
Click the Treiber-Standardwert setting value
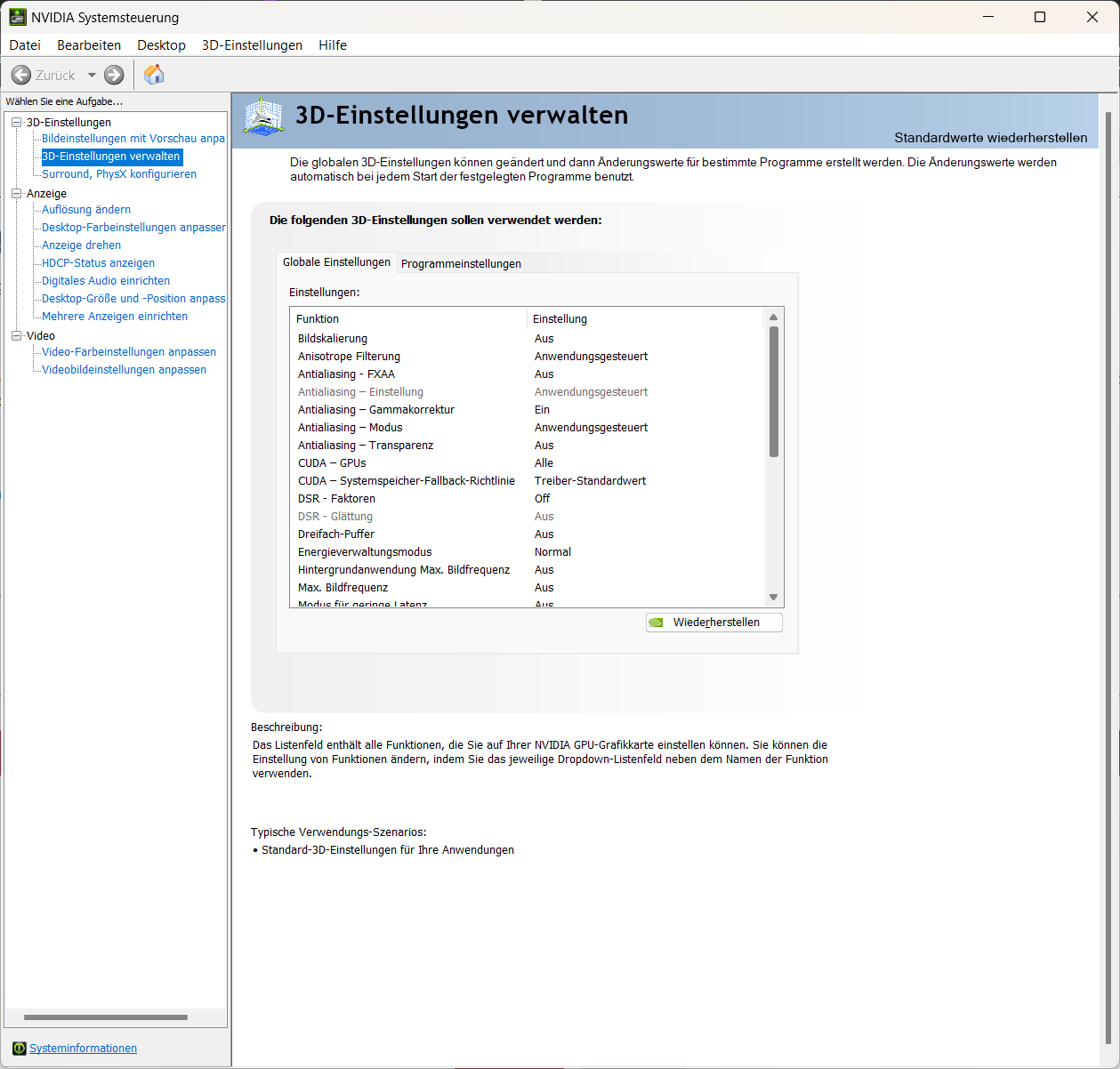(590, 481)
